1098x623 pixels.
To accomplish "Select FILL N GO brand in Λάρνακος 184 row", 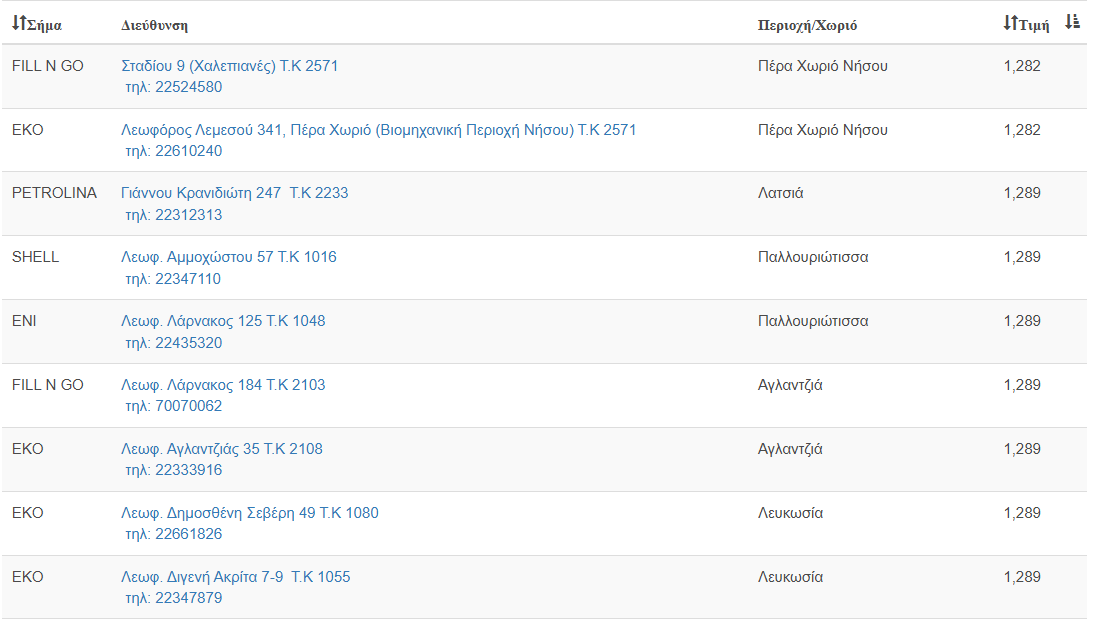I will click(x=48, y=385).
